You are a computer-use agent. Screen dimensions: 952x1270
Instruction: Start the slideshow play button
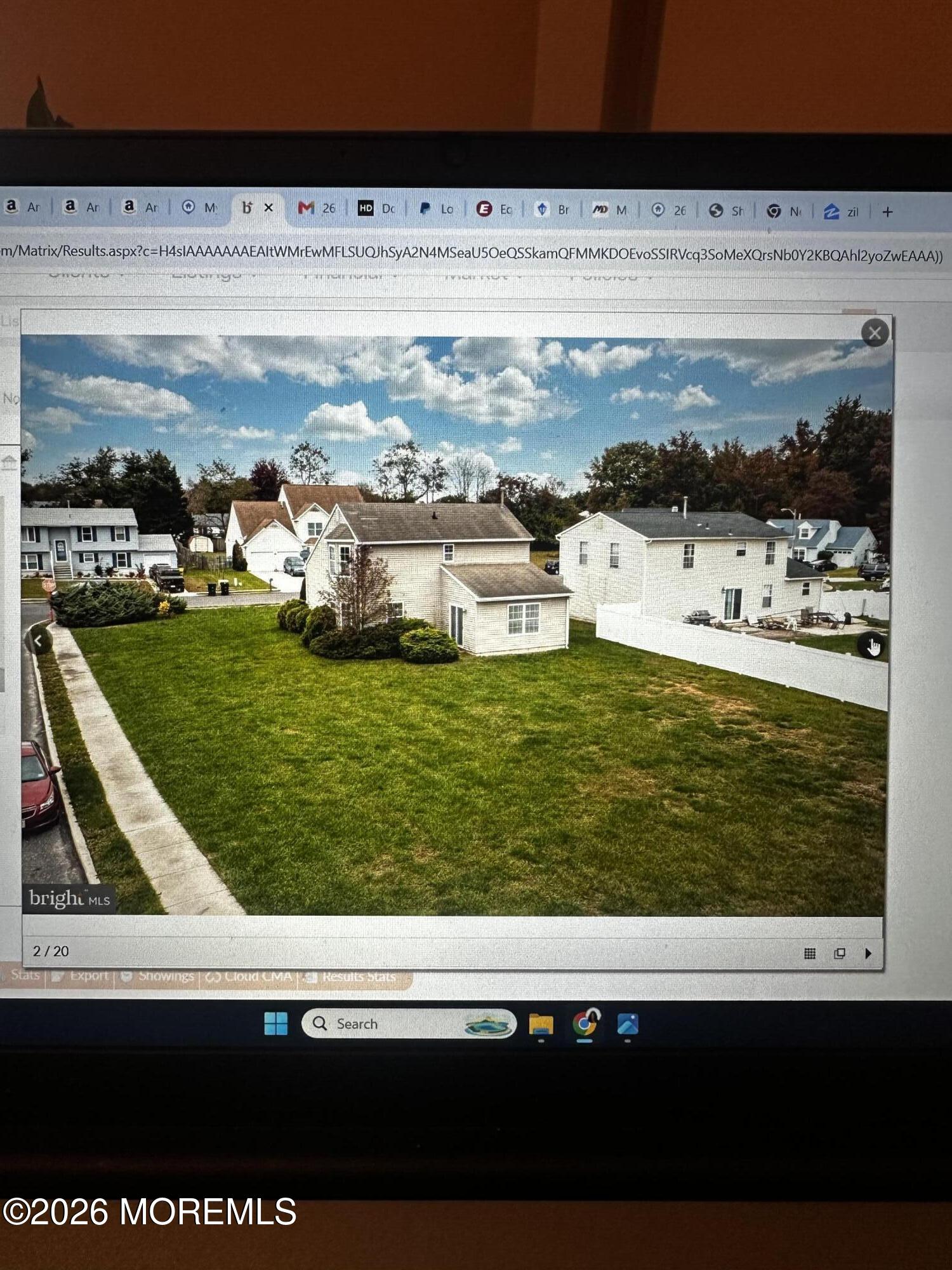tap(868, 953)
